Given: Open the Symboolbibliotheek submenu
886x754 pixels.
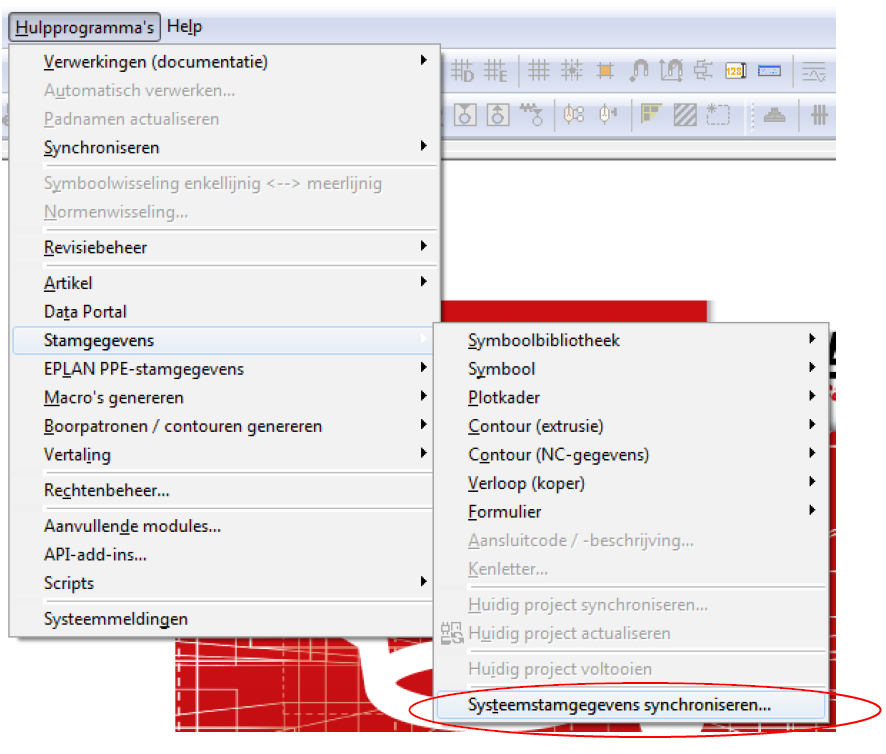Looking at the screenshot, I should tap(631, 340).
